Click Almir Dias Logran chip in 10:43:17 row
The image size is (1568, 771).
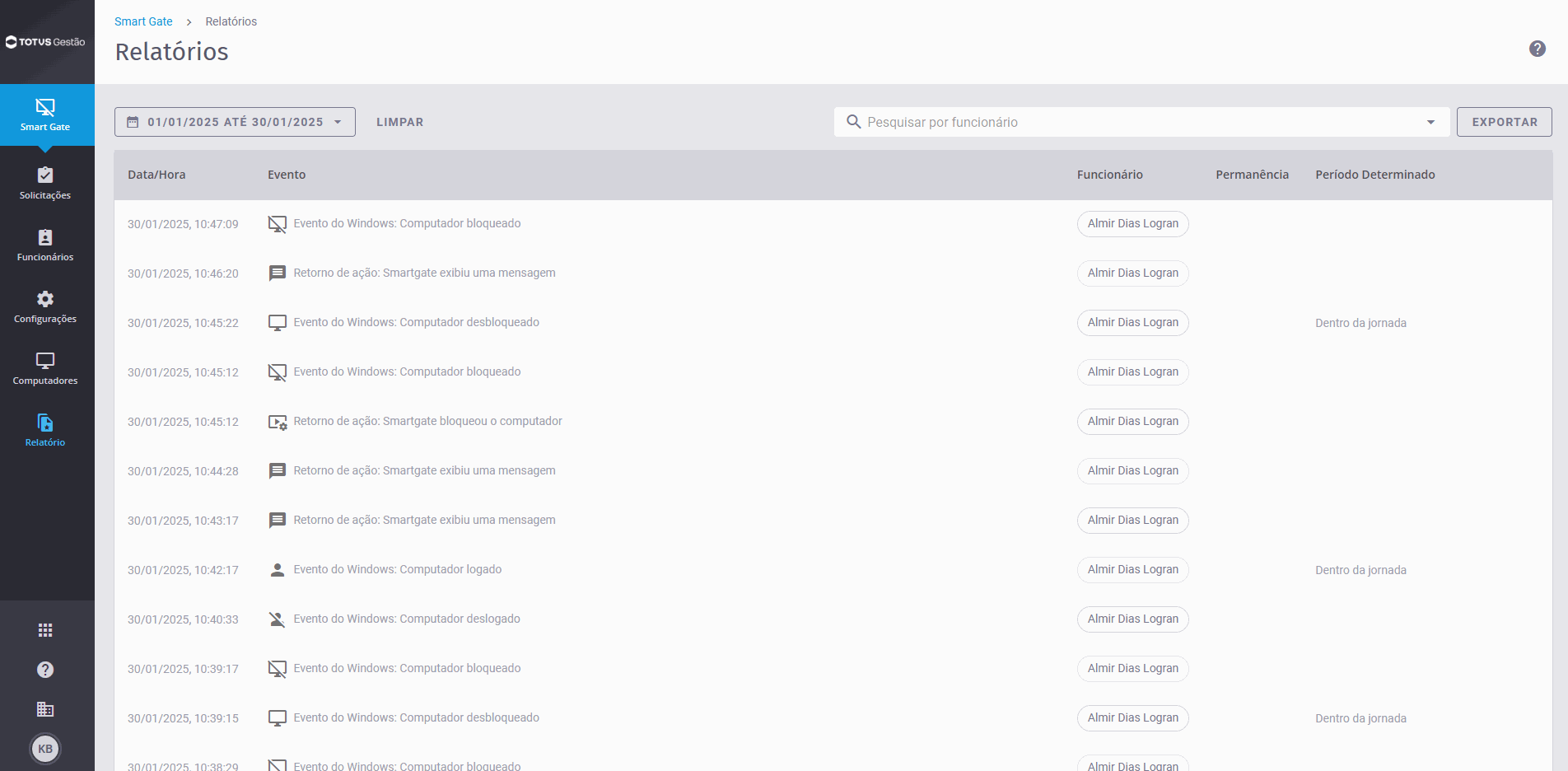pyautogui.click(x=1133, y=521)
